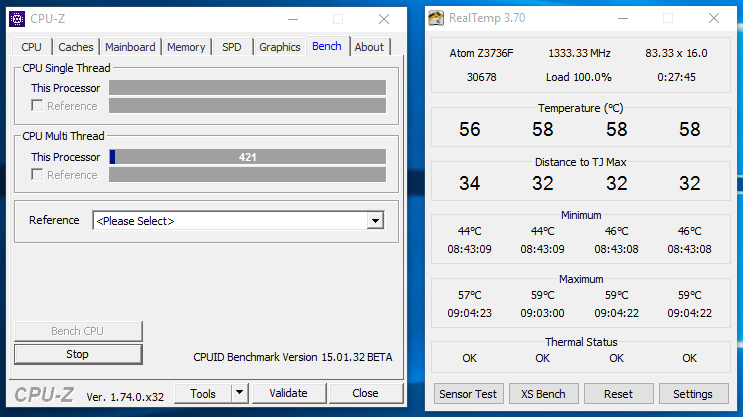This screenshot has width=743, height=417.
Task: Switch to the Graphics tab
Action: point(280,47)
